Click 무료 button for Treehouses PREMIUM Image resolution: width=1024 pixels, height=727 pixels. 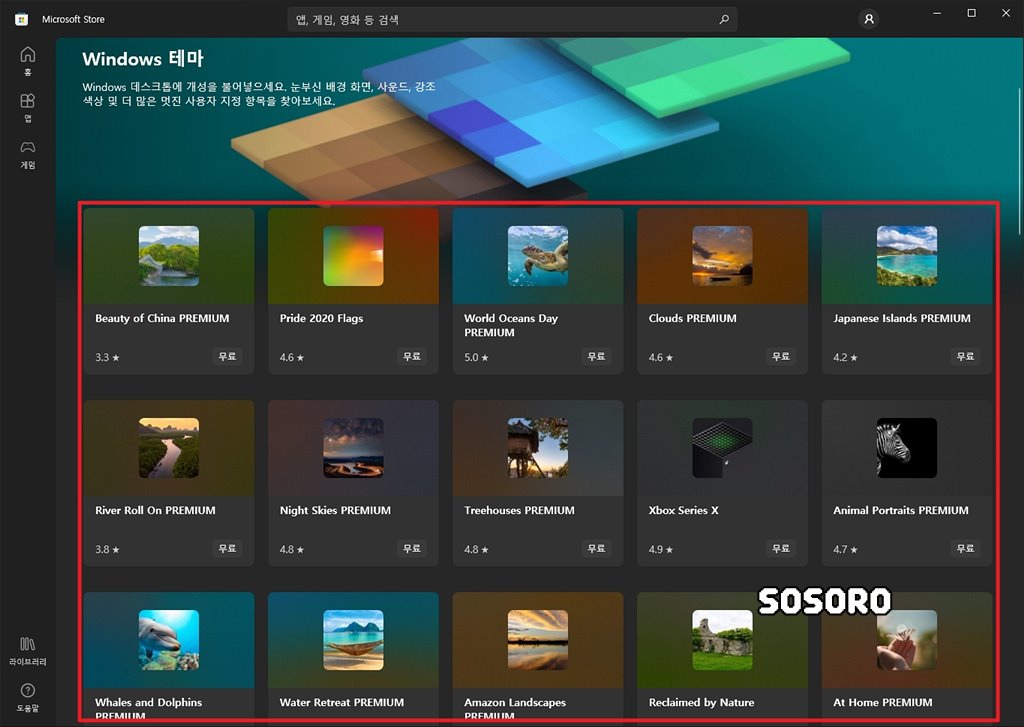coord(596,549)
